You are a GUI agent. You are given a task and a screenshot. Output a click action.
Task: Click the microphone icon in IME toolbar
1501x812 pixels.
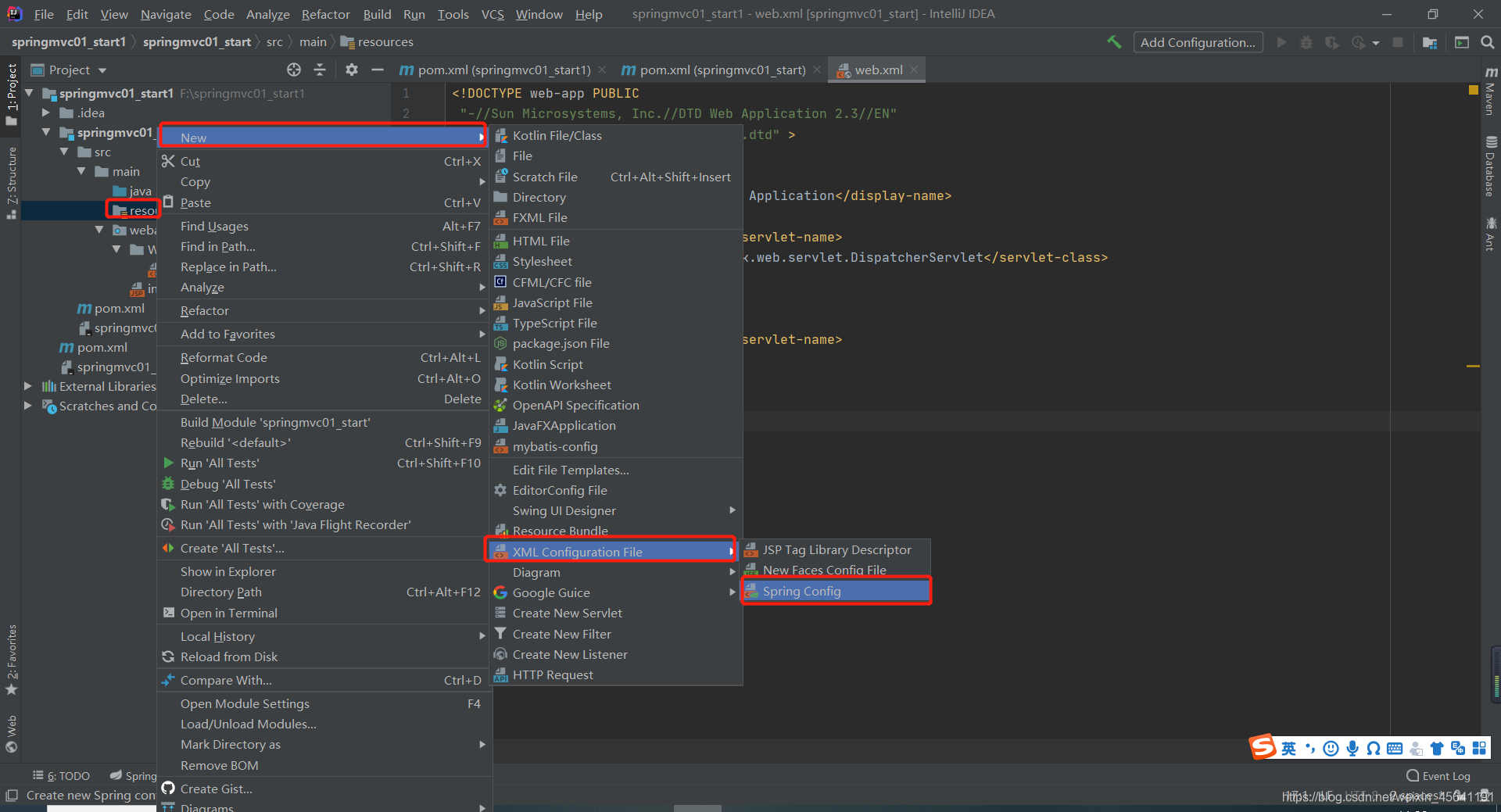[x=1352, y=748]
